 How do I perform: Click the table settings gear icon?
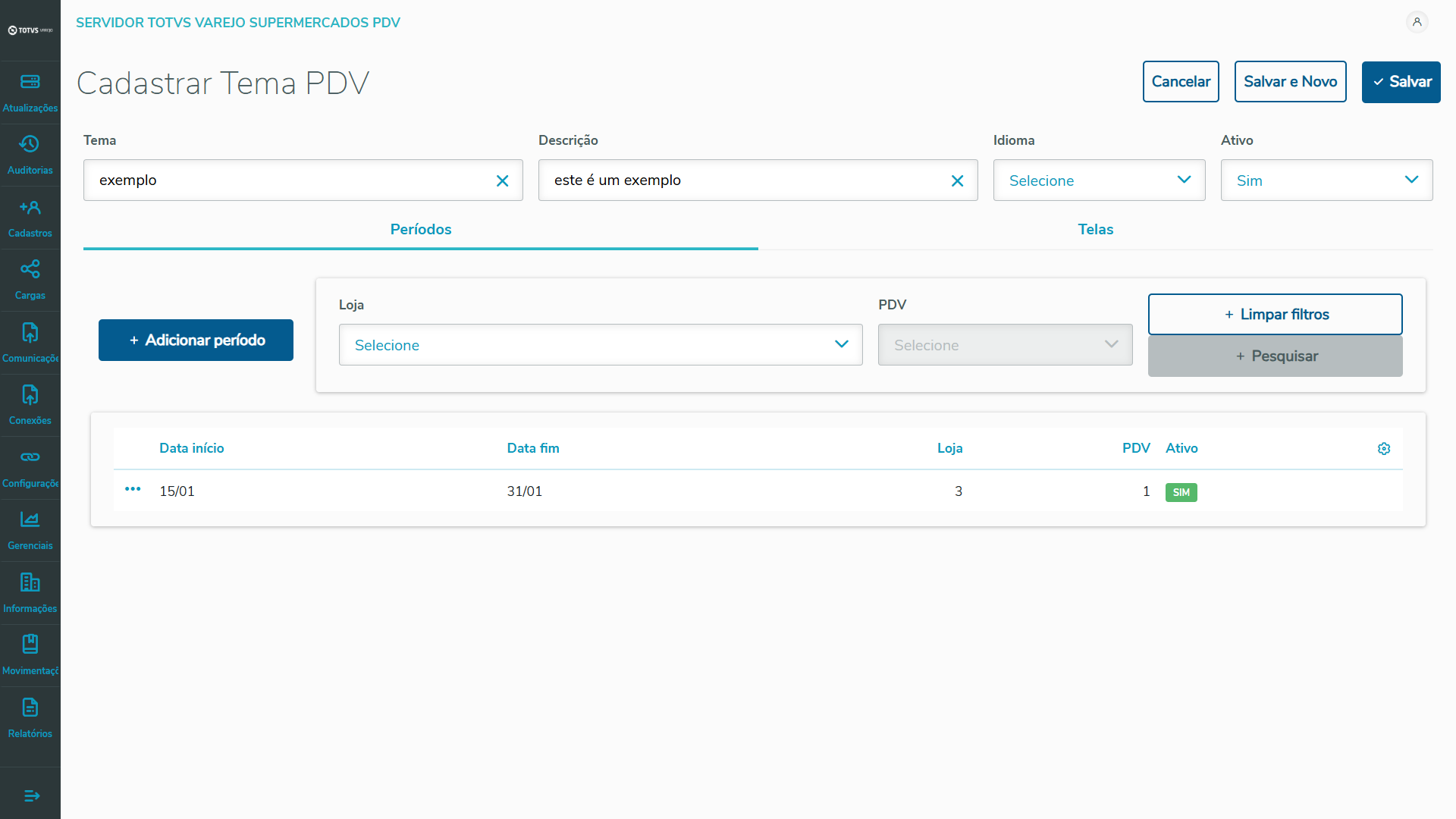pyautogui.click(x=1384, y=449)
